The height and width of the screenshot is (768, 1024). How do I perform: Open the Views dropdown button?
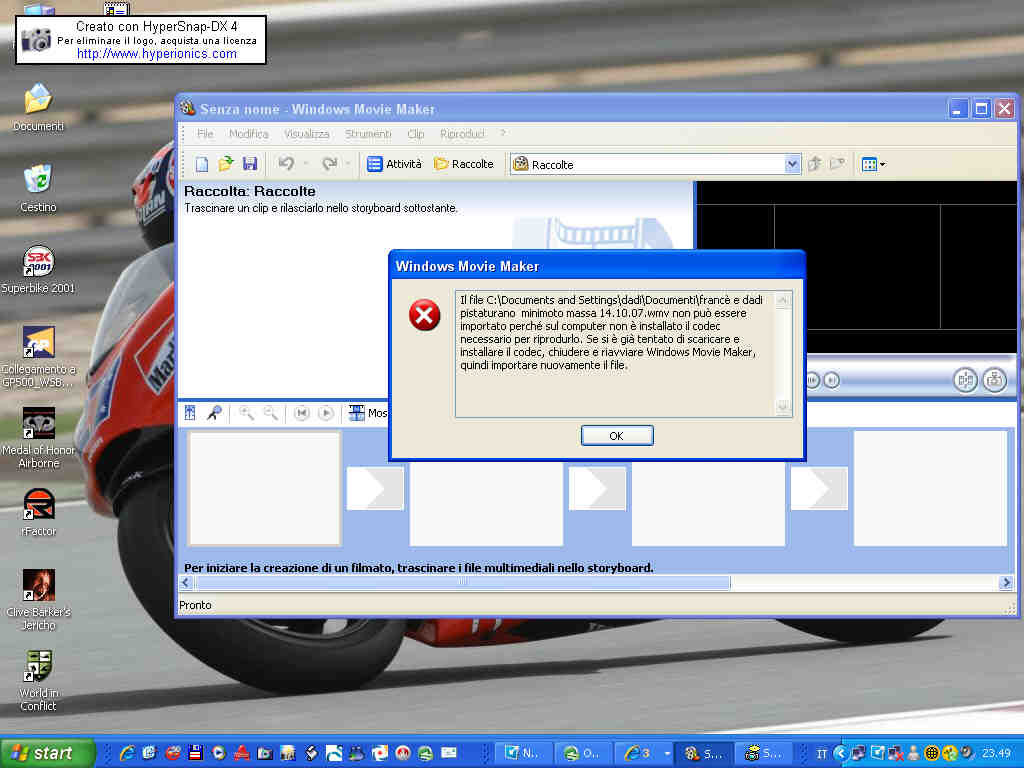873,165
